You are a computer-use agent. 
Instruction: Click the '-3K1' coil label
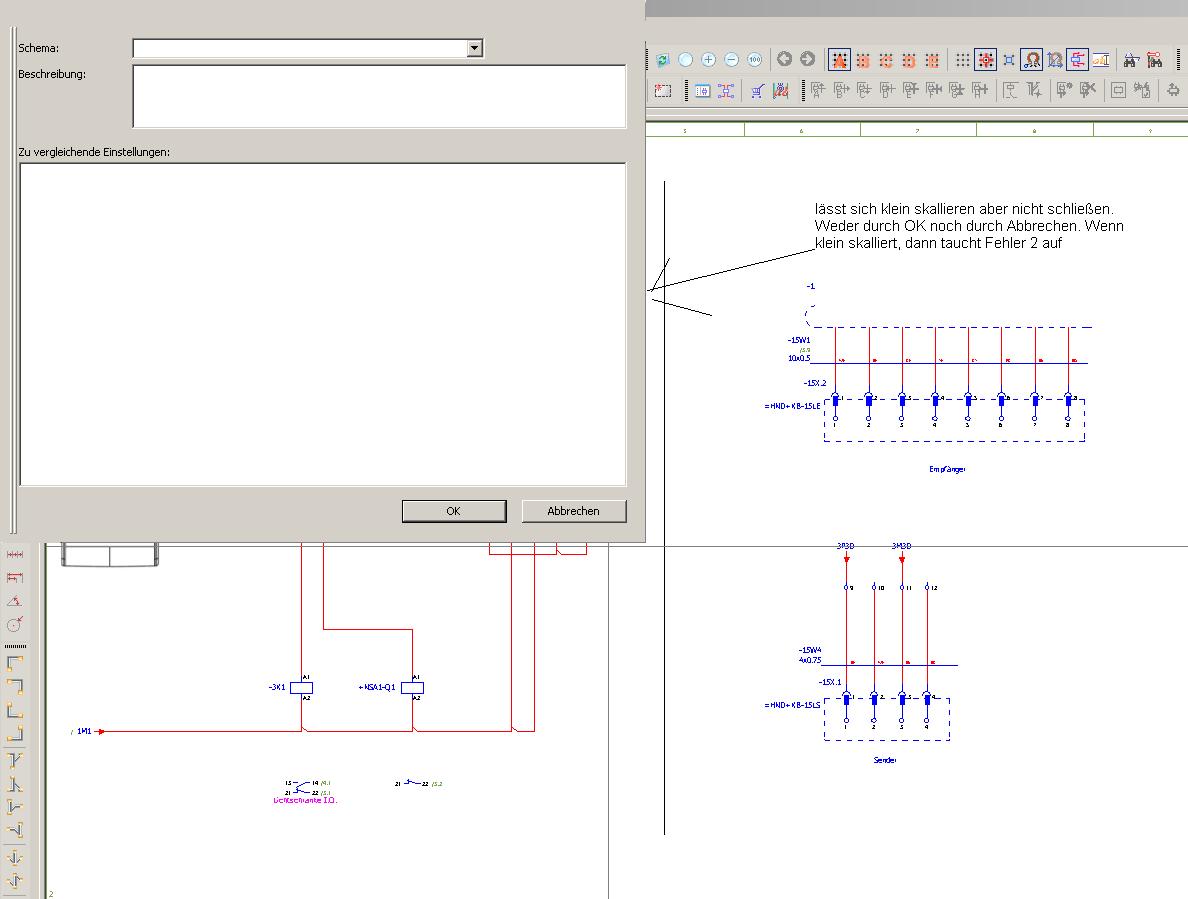tap(277, 687)
